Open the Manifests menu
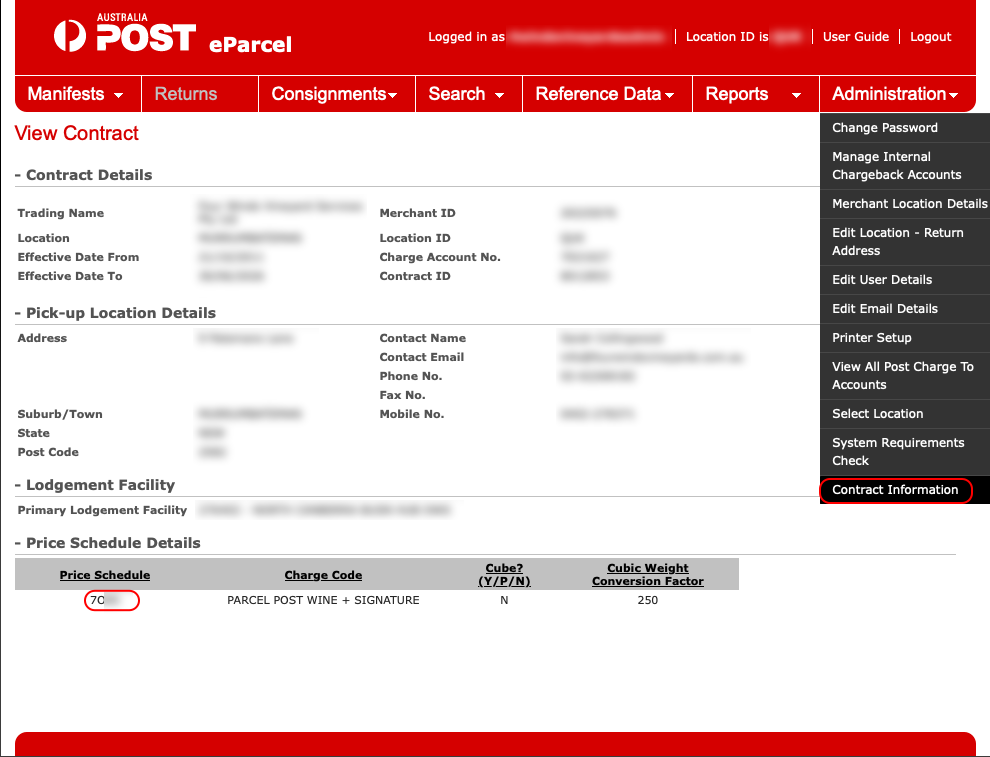Viewport: 990px width, 757px height. pos(78,94)
